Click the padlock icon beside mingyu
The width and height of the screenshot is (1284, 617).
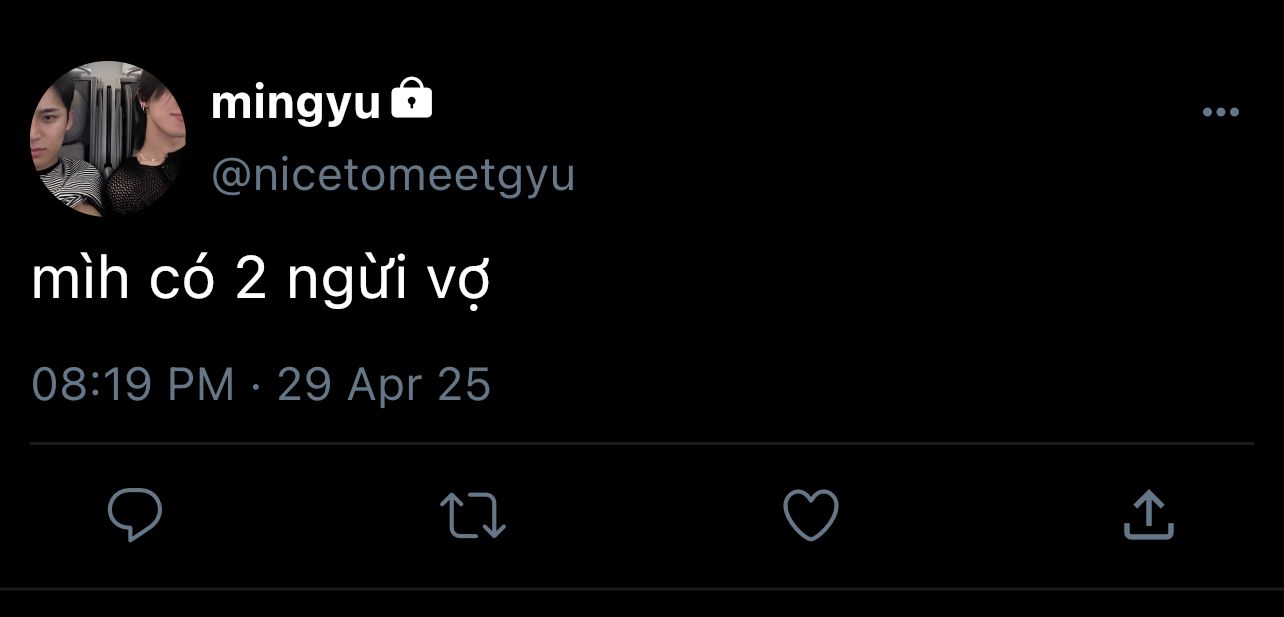point(411,101)
